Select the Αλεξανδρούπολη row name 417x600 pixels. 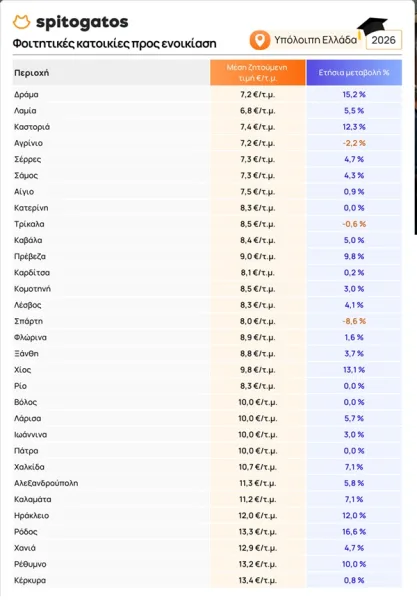pos(46,483)
